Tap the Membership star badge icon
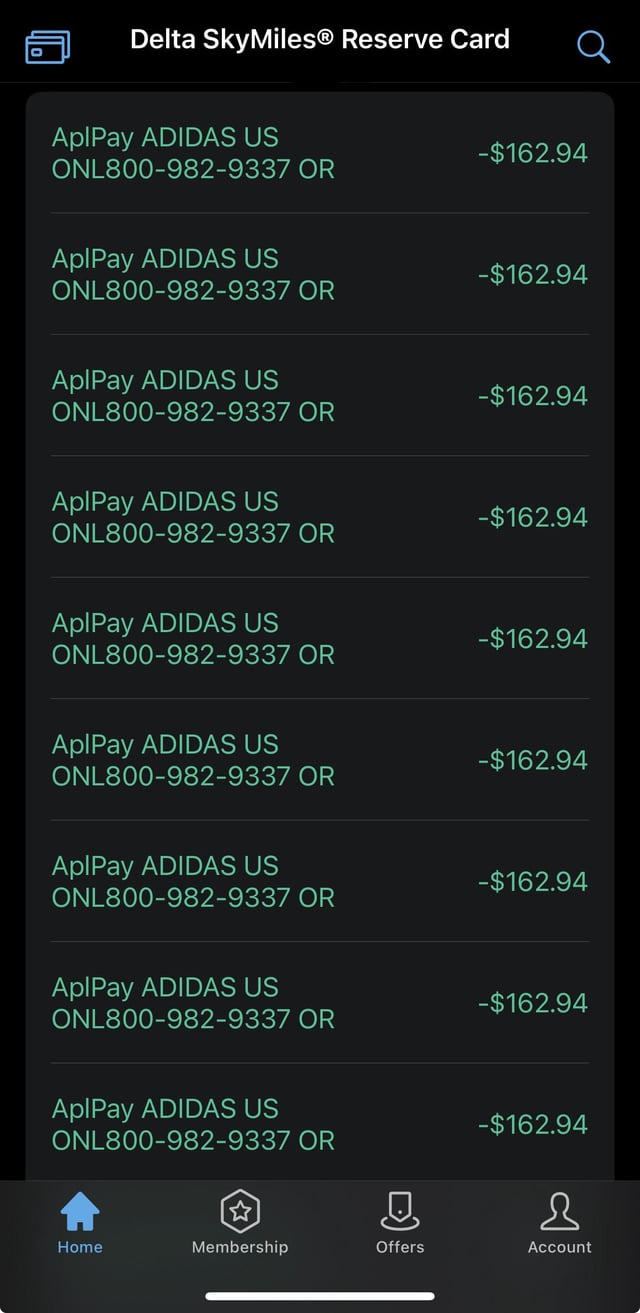This screenshot has width=640, height=1313. [x=240, y=1211]
